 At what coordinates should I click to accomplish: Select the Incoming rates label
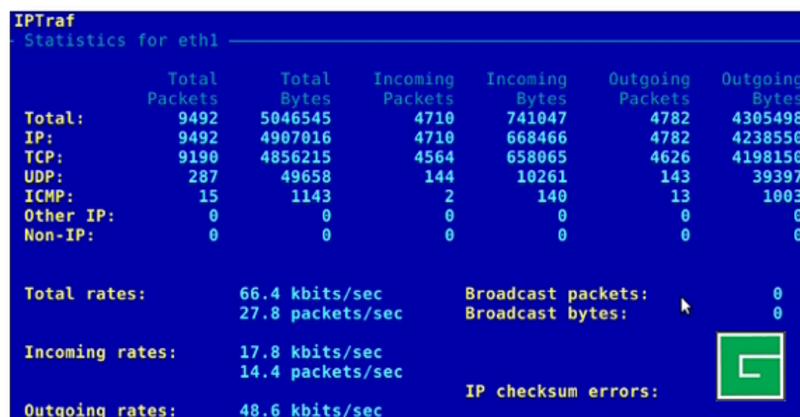pyautogui.click(x=100, y=352)
